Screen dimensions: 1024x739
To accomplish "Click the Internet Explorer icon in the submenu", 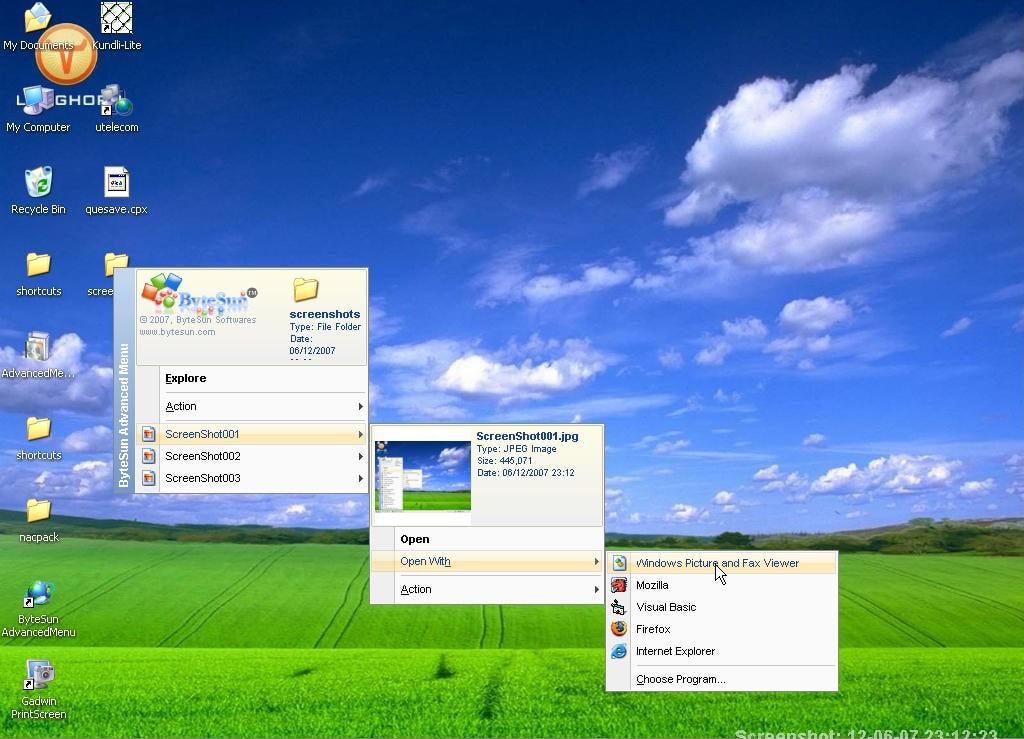I will click(619, 651).
